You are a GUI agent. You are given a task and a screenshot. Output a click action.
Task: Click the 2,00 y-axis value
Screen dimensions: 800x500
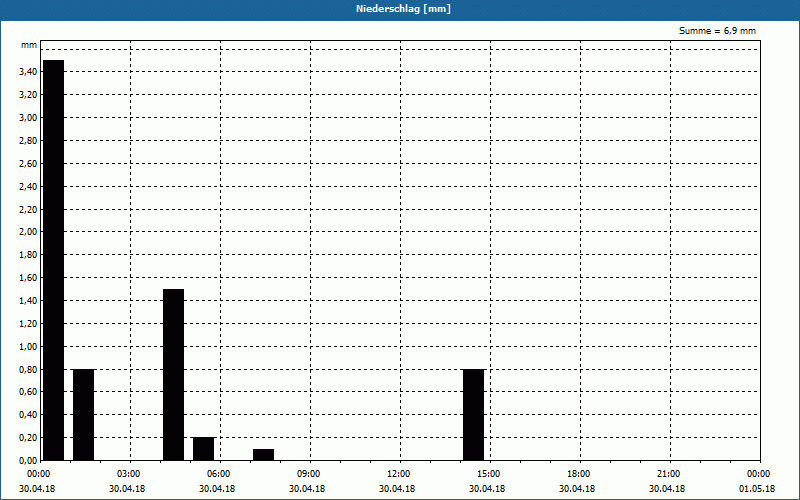[x=28, y=232]
